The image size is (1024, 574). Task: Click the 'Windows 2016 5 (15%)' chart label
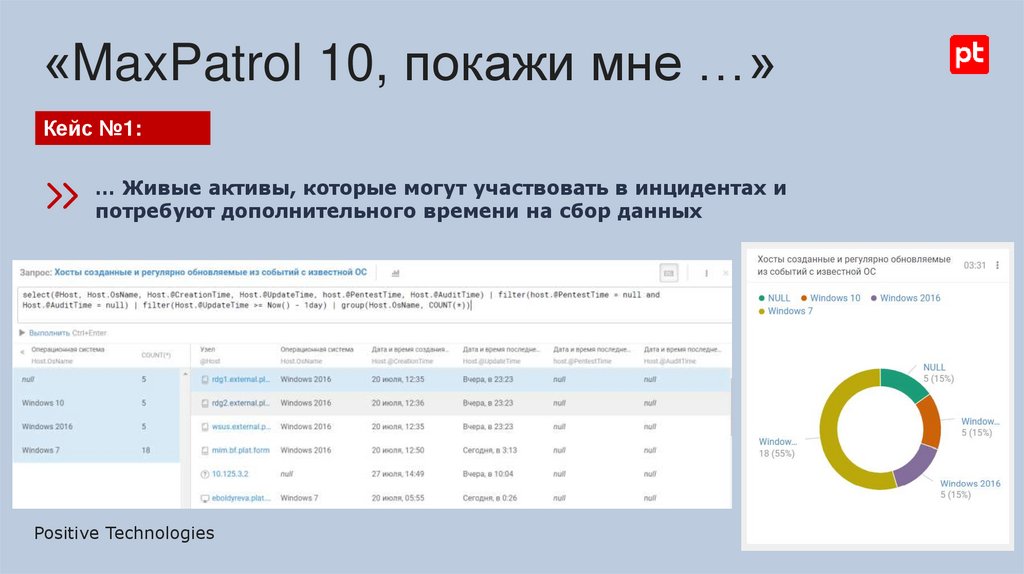click(x=970, y=489)
